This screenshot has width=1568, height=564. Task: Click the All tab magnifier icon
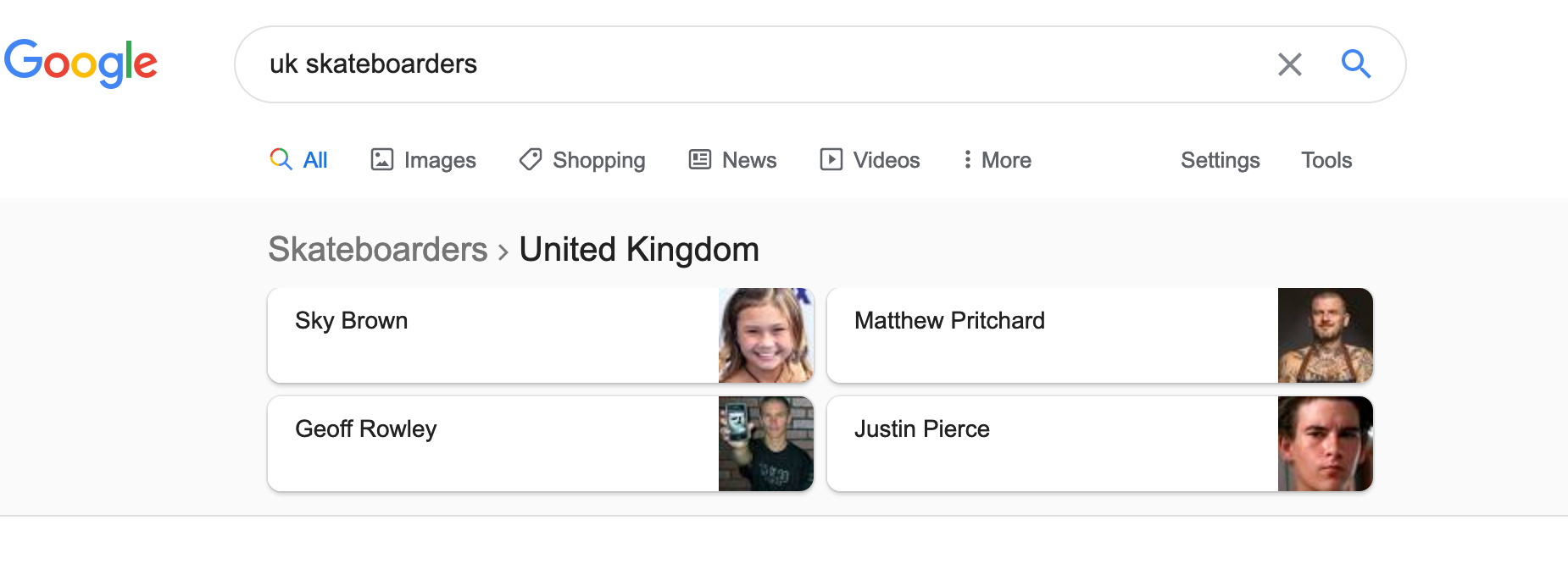tap(281, 159)
